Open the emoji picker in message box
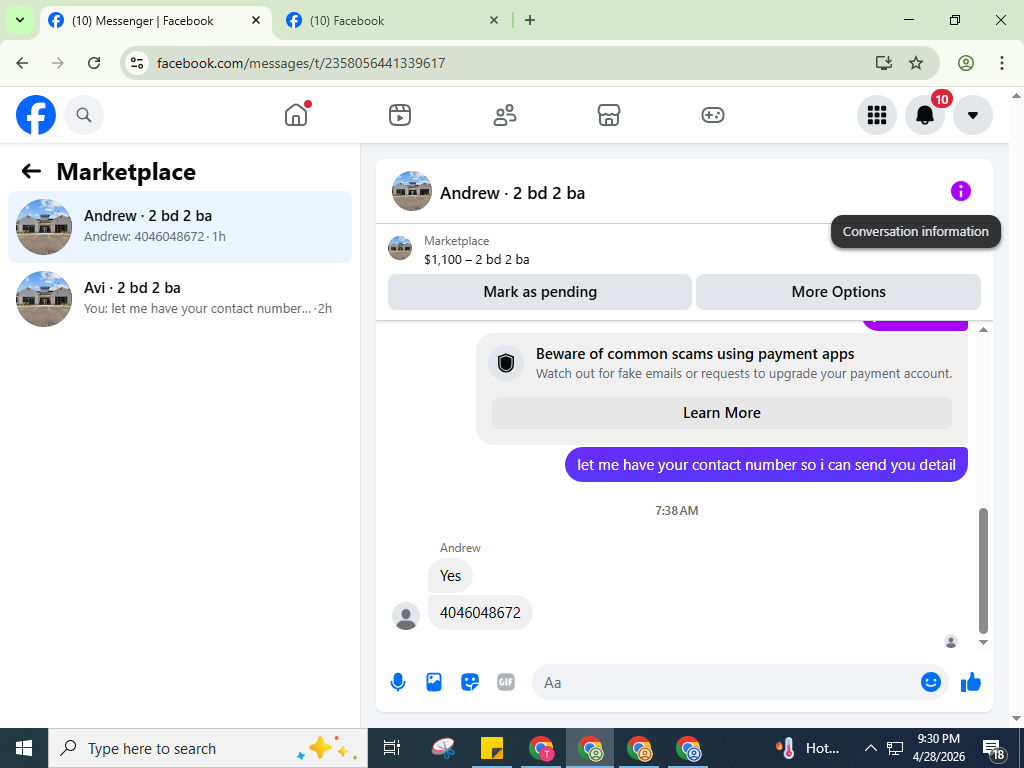The height and width of the screenshot is (768, 1024). click(931, 682)
